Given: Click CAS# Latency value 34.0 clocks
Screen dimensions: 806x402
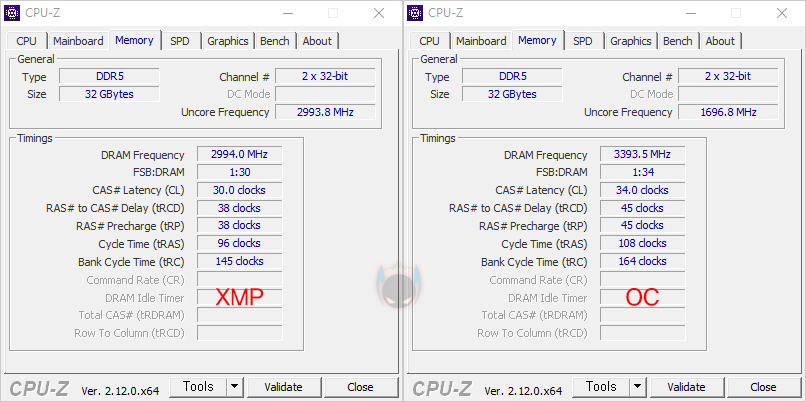Looking at the screenshot, I should [x=643, y=190].
